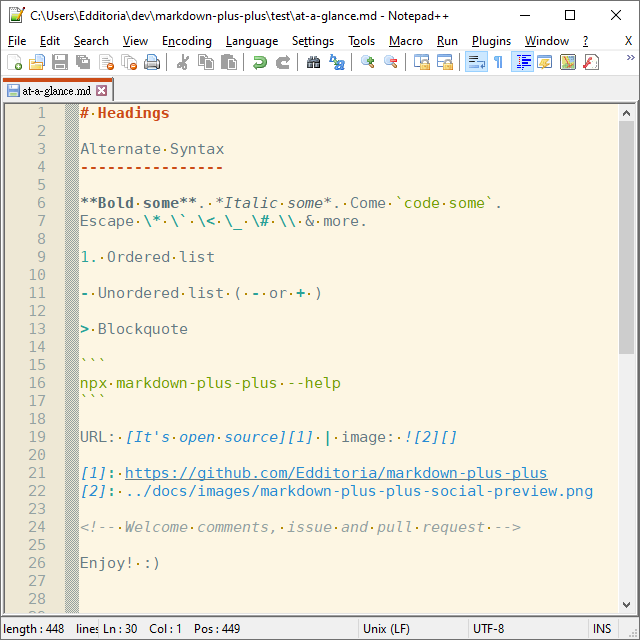Click the 'length : 448' status entry
Image resolution: width=640 pixels, height=640 pixels.
coord(33,629)
